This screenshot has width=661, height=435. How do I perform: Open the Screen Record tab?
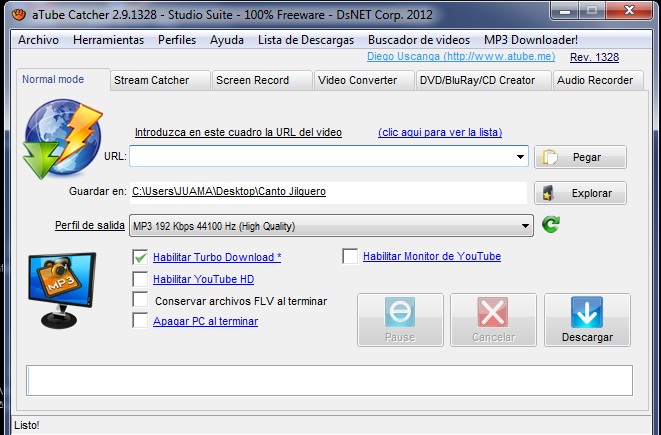click(260, 80)
